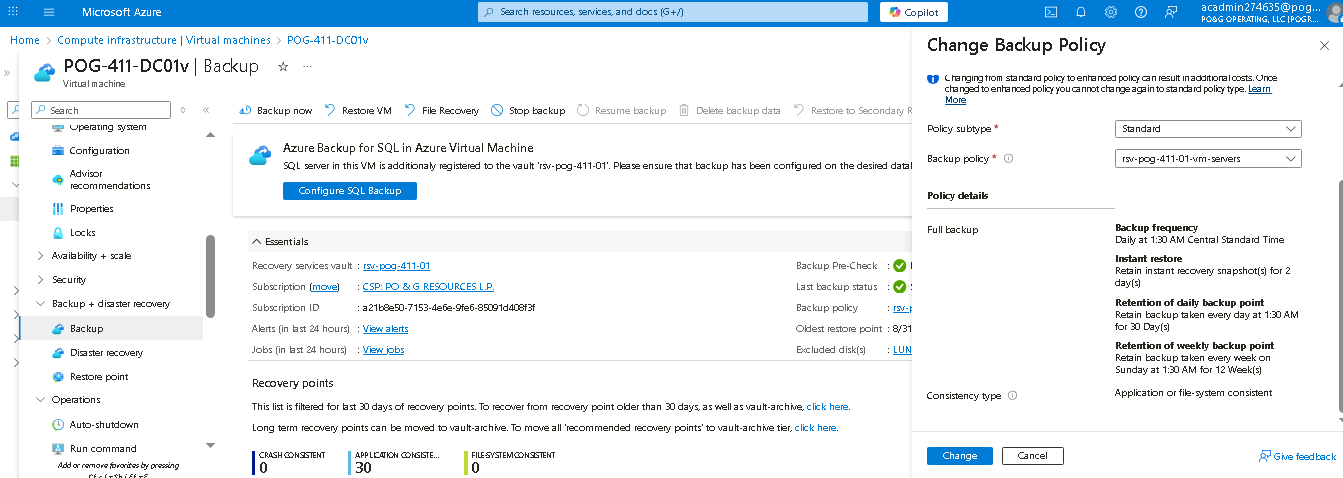Open the Backup policy dropdown
The image size is (1343, 478).
(1207, 158)
